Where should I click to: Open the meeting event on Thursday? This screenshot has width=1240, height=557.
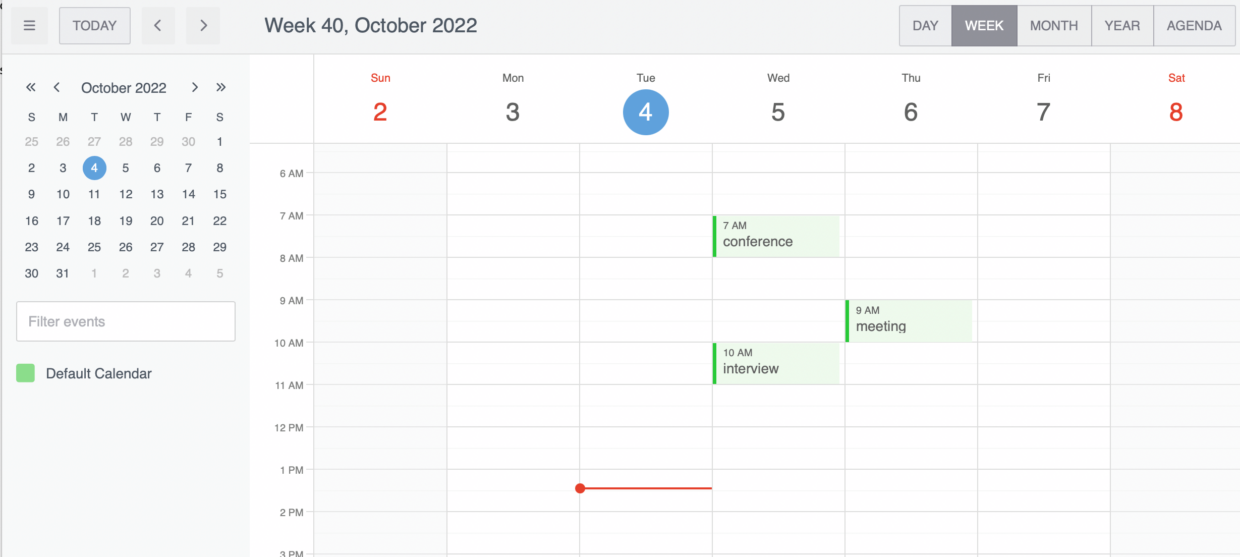pyautogui.click(x=909, y=321)
